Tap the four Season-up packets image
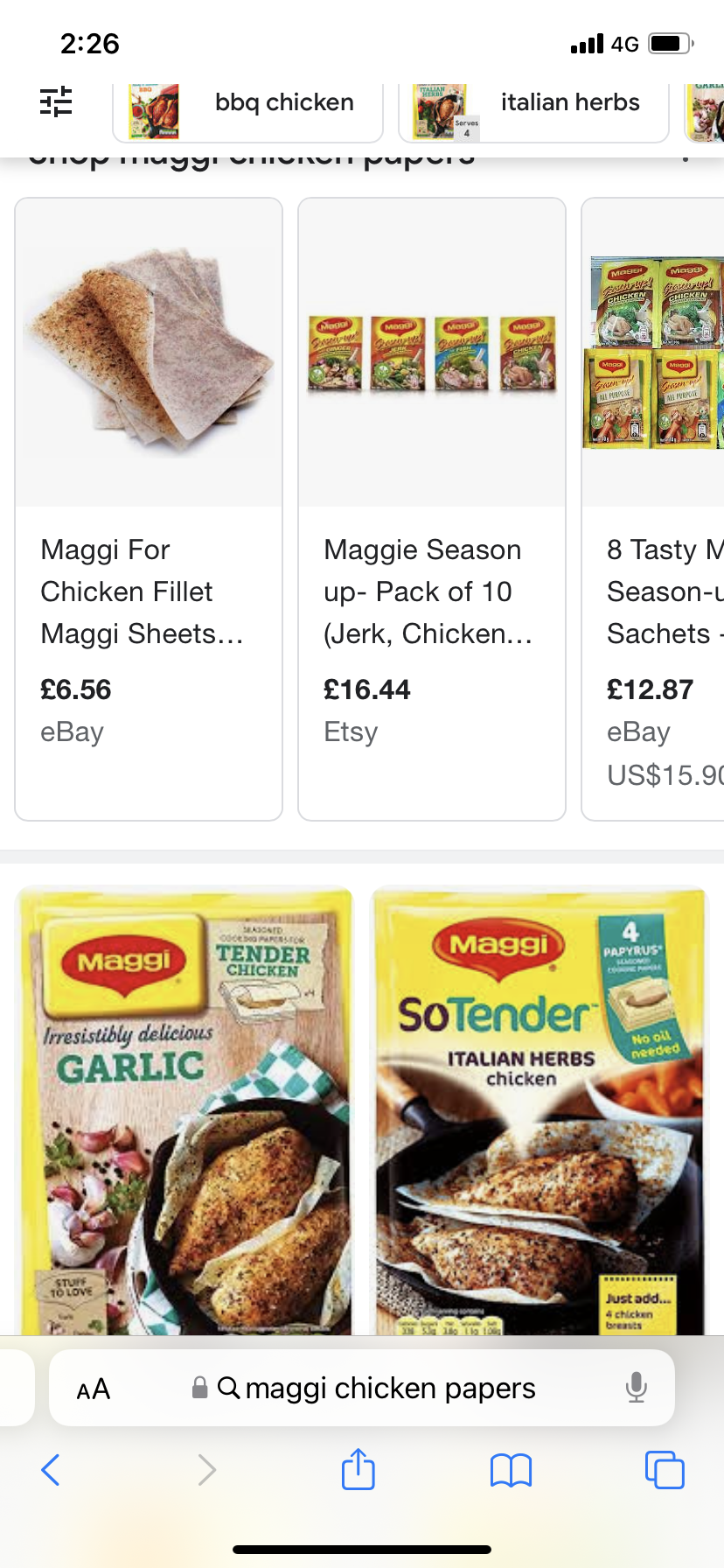Image resolution: width=724 pixels, height=1568 pixels. click(x=432, y=353)
